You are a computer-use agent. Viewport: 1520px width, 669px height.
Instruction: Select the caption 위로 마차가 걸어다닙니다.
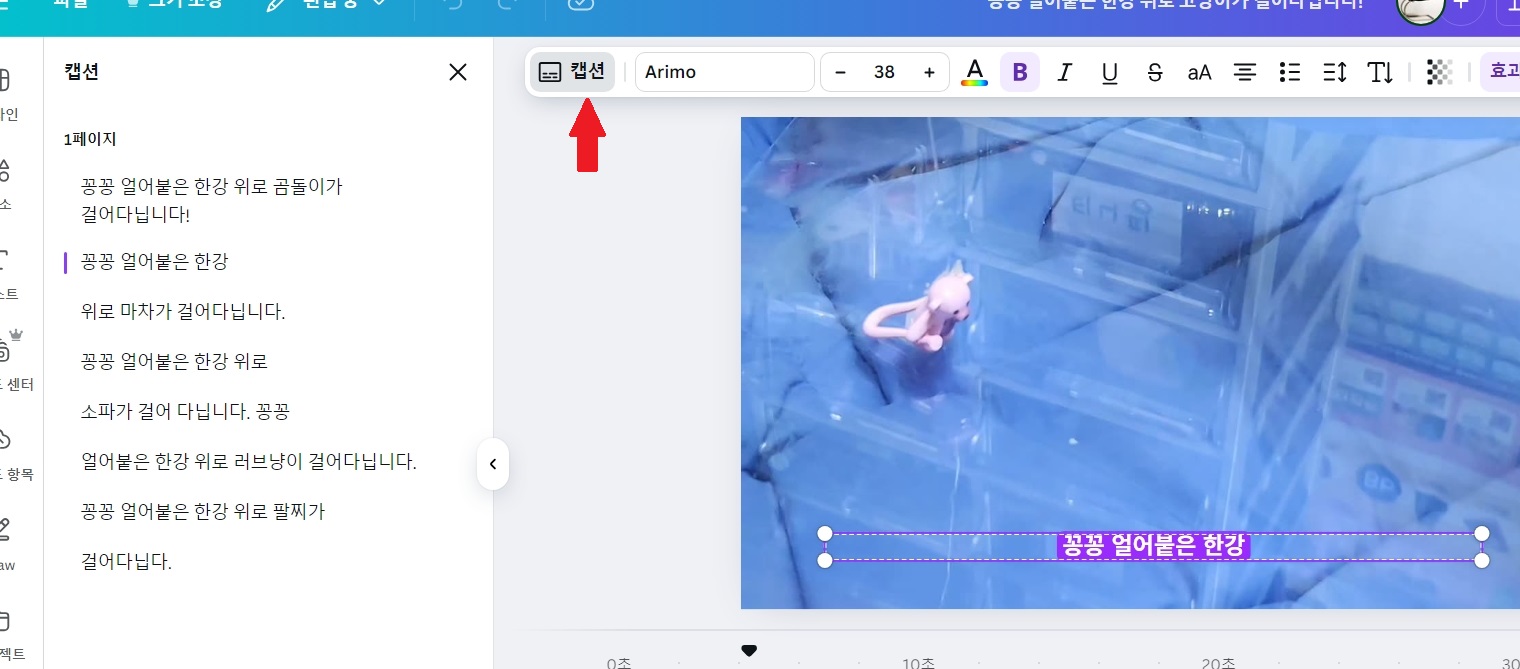point(183,312)
